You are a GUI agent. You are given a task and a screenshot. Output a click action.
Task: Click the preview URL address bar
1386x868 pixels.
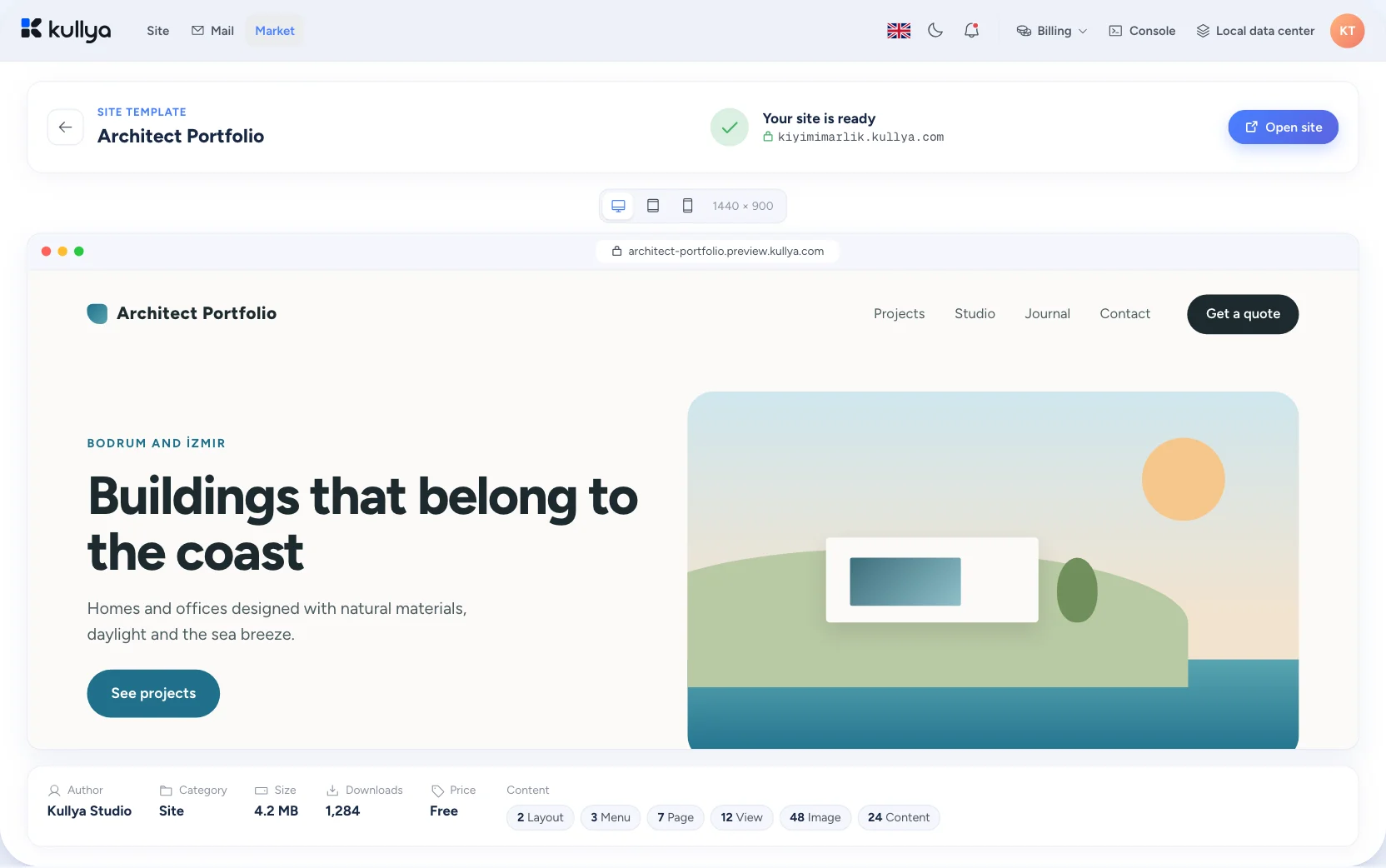tap(718, 252)
